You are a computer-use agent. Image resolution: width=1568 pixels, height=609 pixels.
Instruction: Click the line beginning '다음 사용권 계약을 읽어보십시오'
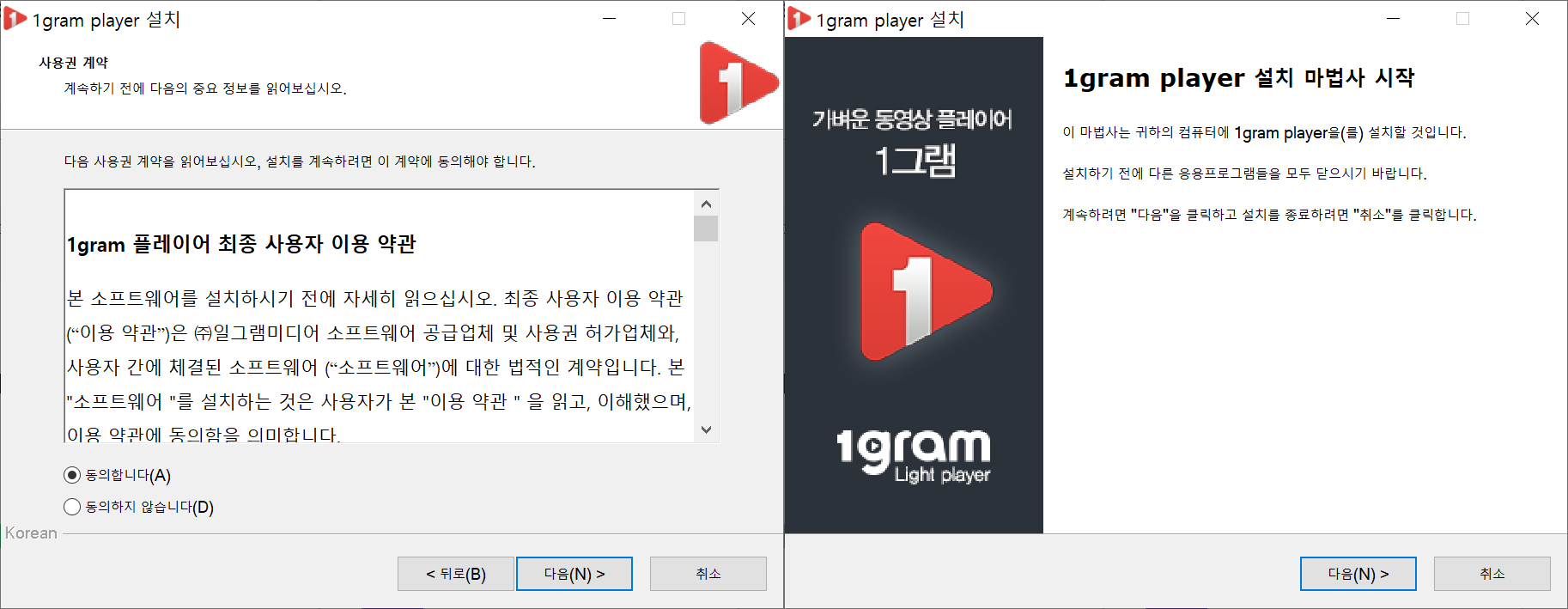coord(300,161)
